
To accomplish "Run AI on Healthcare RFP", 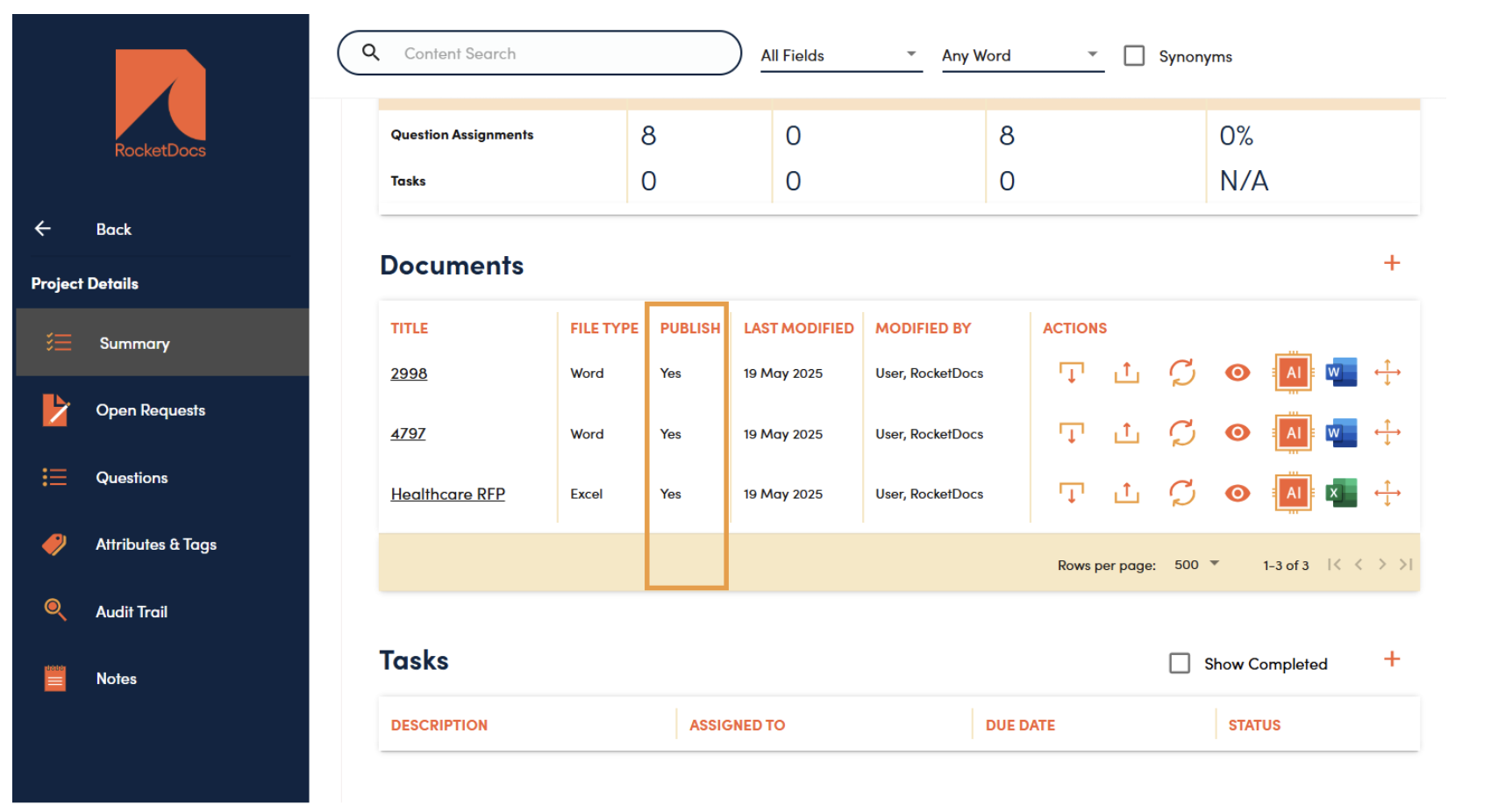I will (1293, 493).
